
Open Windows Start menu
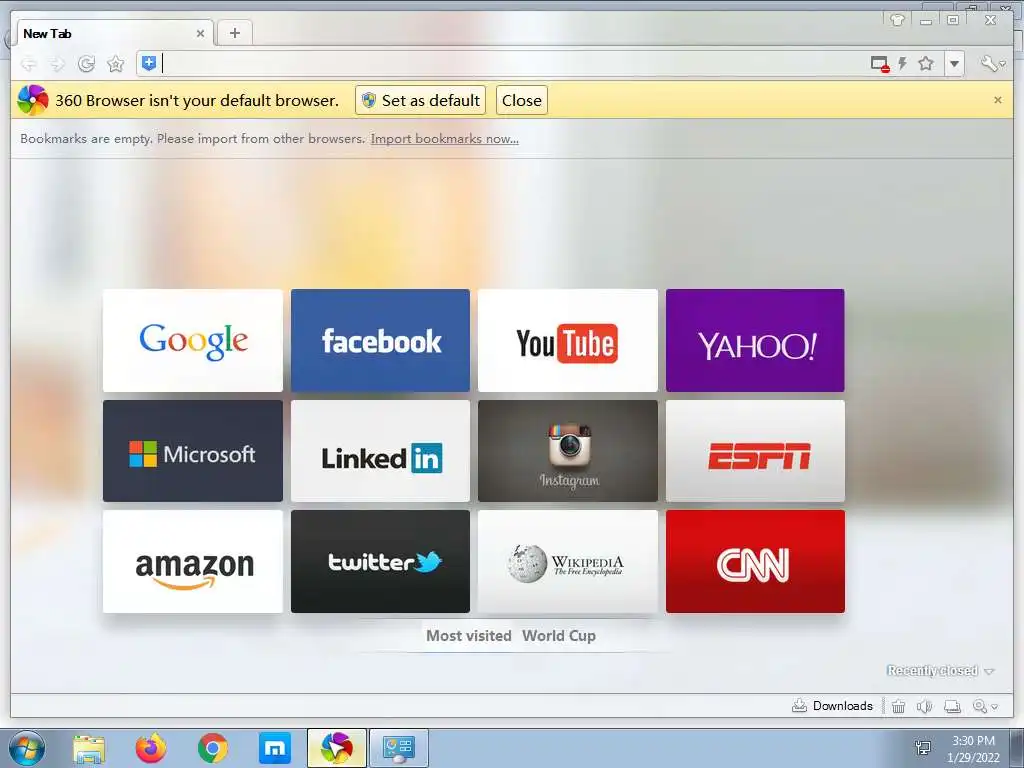(27, 748)
